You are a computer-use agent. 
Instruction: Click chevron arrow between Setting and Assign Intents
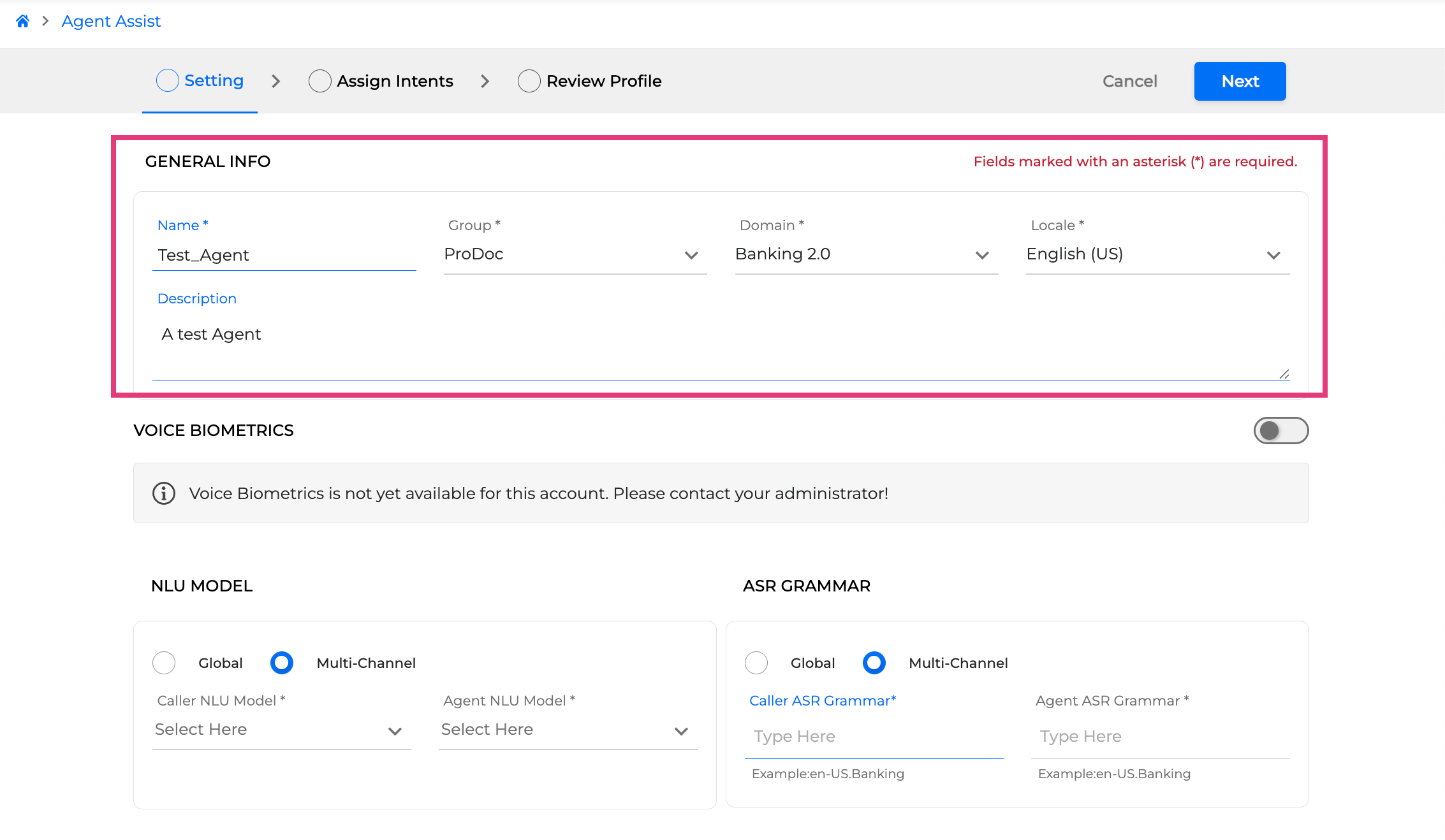pos(276,81)
